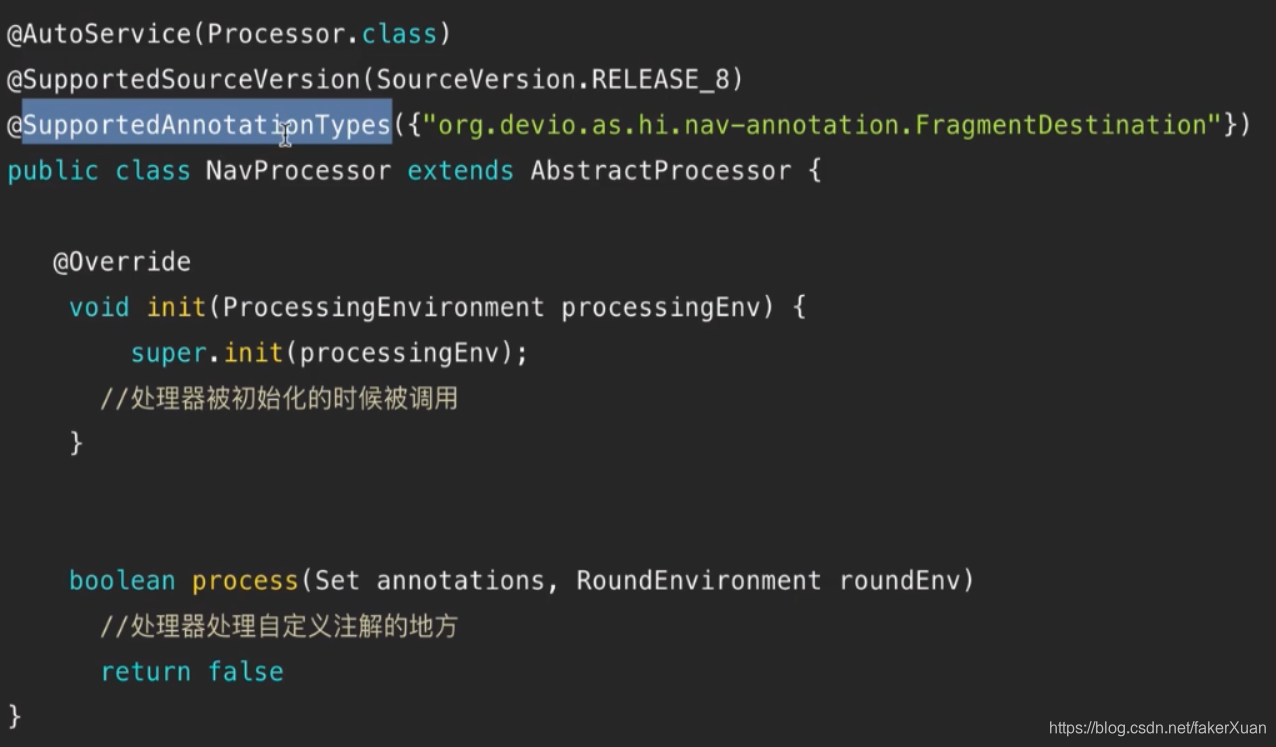
Task: Click the @AutoService annotation
Action: 98,34
